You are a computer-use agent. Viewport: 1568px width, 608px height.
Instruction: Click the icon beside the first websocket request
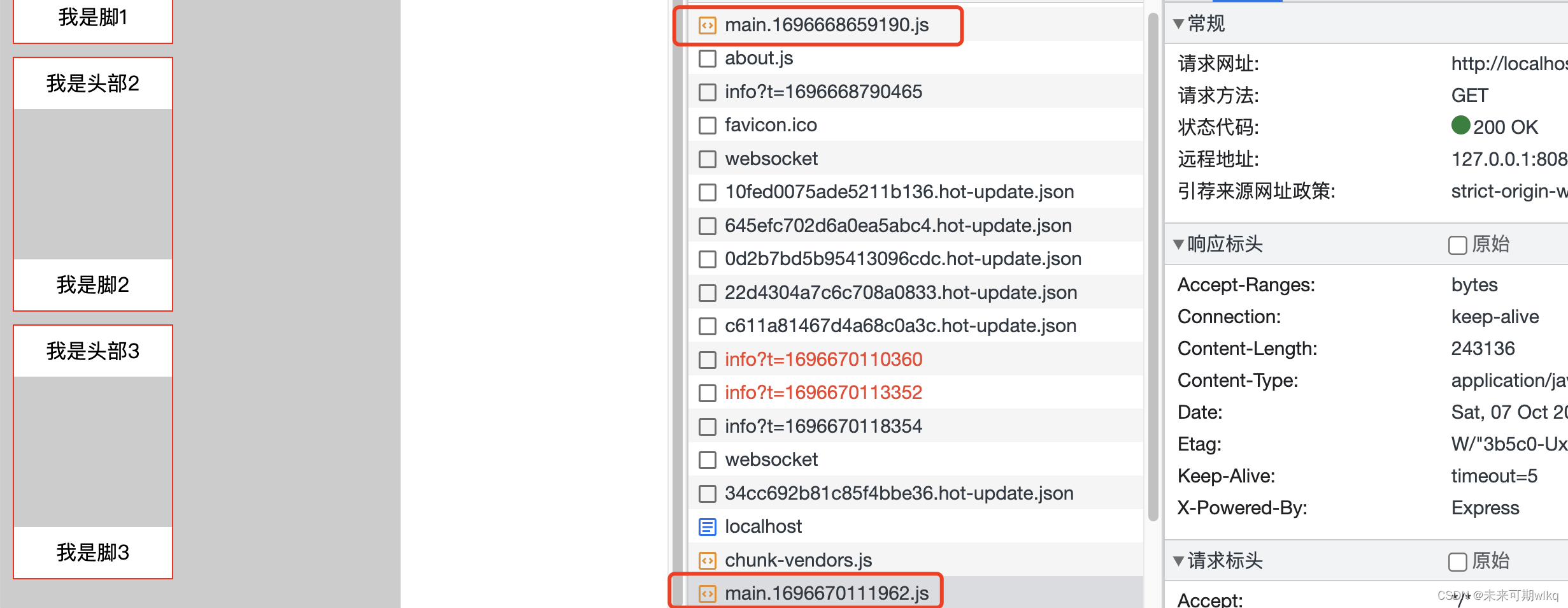pyautogui.click(x=708, y=159)
